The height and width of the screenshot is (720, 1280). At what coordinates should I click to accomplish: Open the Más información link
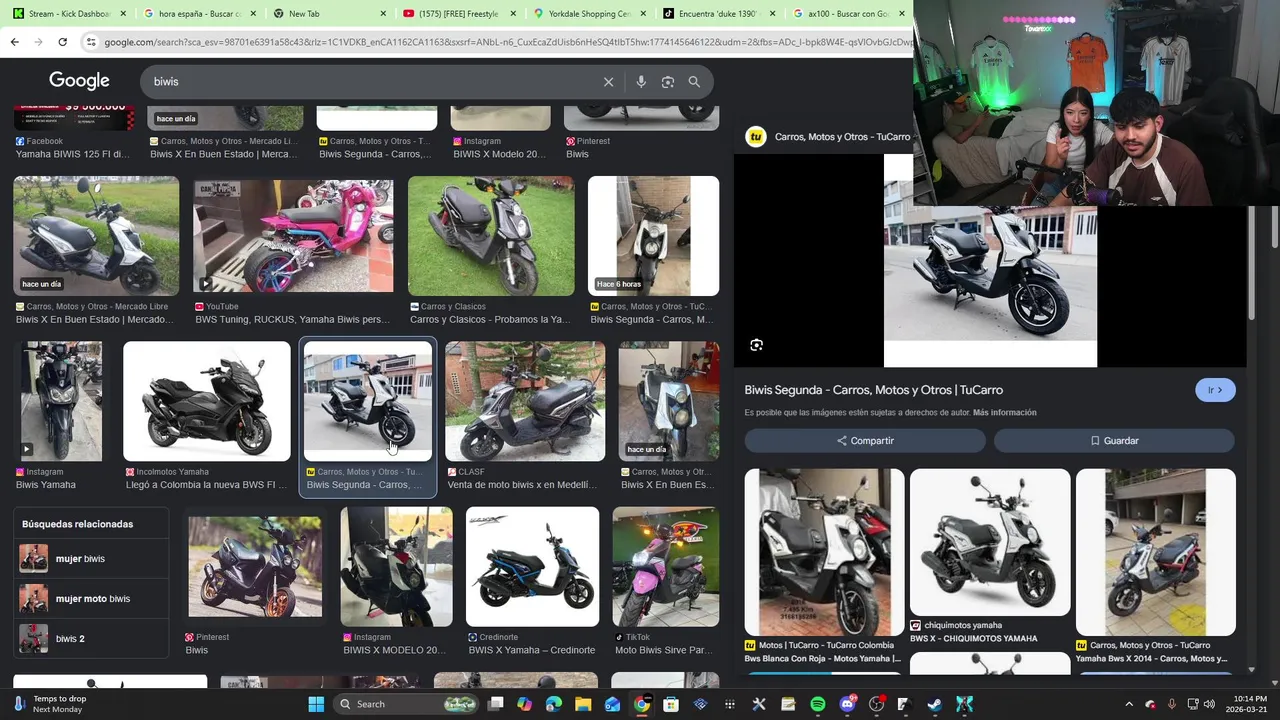1004,413
